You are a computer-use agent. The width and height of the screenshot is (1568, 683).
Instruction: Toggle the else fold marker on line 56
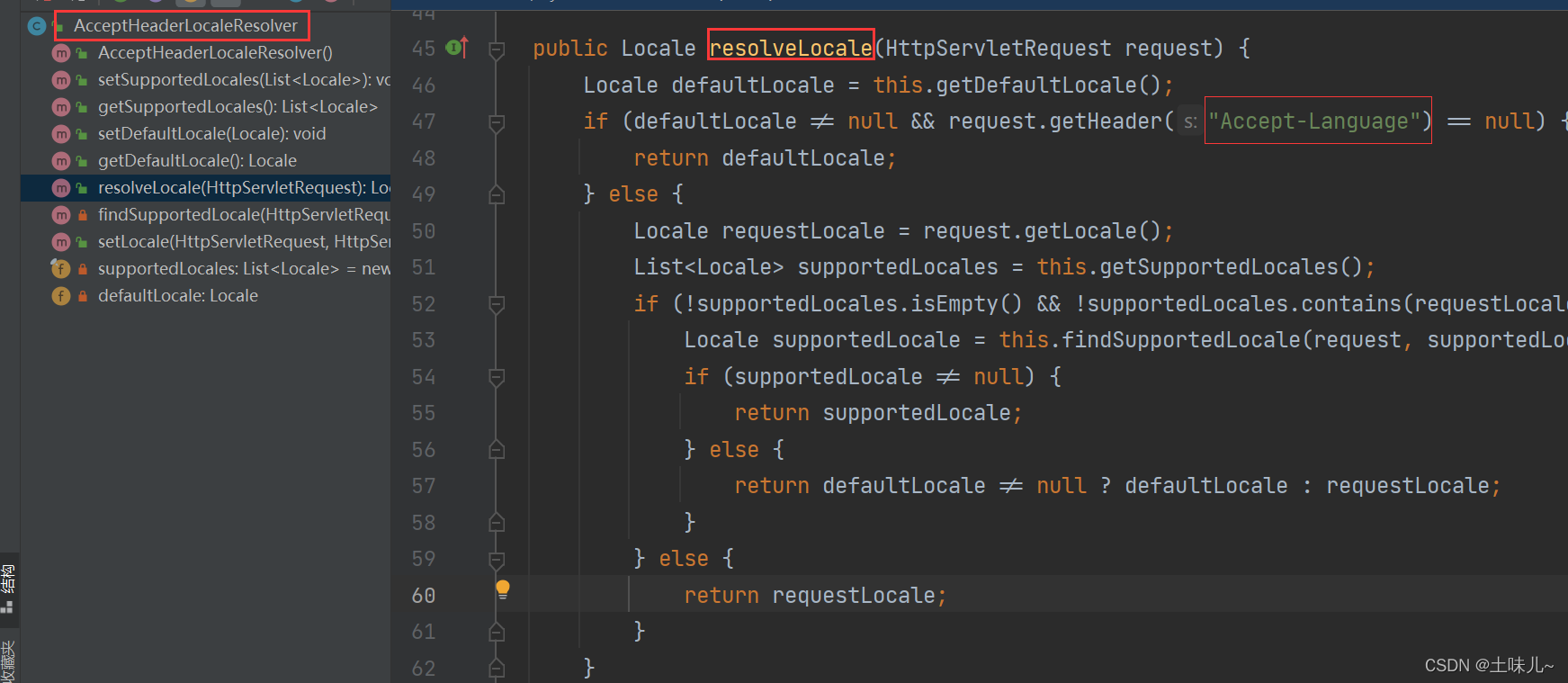[497, 450]
